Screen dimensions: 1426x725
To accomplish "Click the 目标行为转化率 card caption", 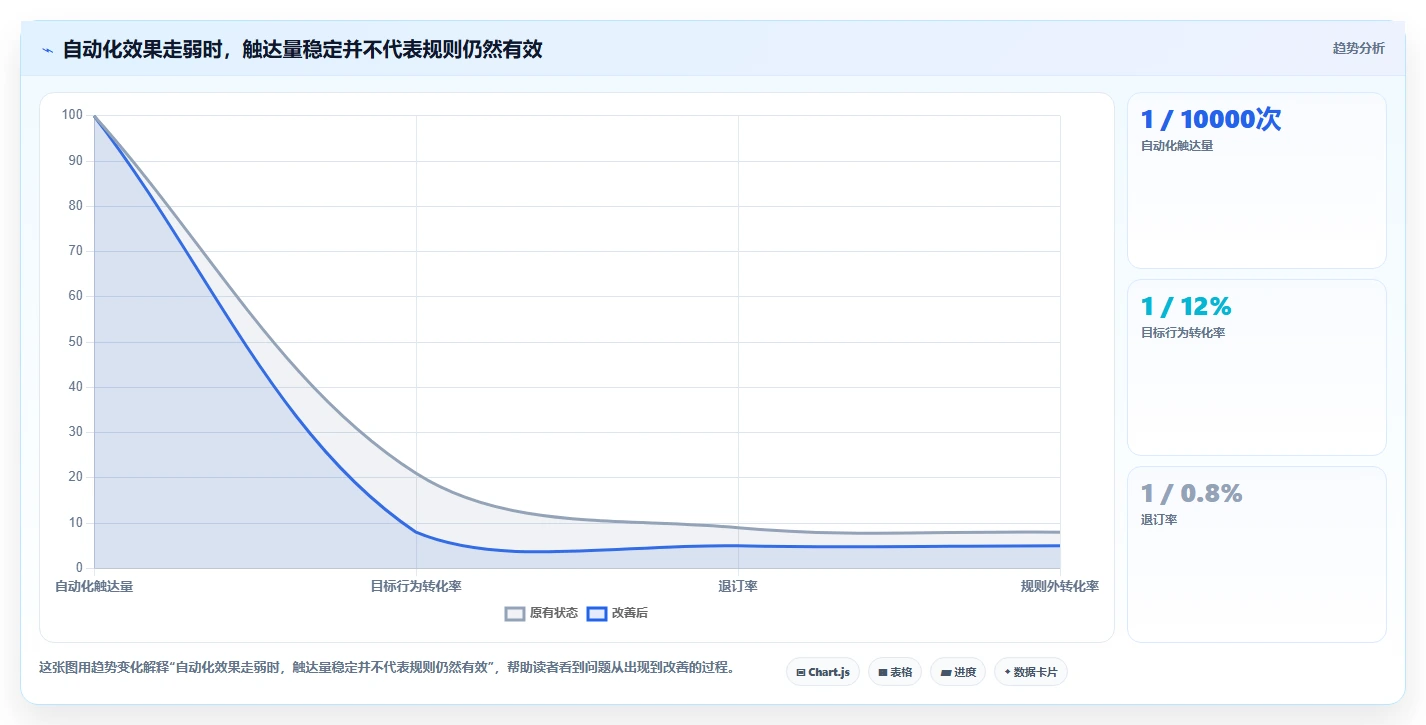I will point(1183,333).
